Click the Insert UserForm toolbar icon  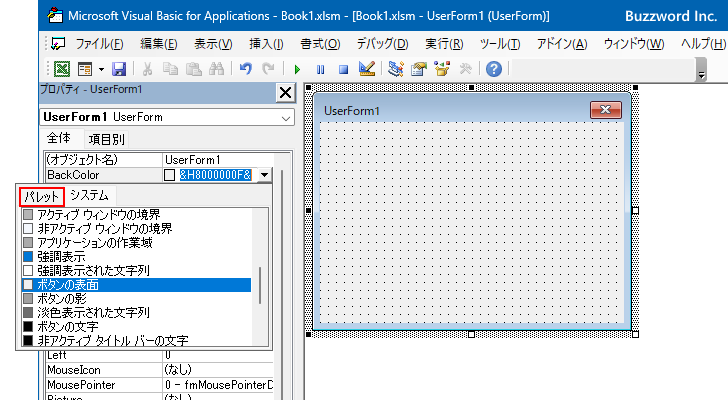(85, 69)
